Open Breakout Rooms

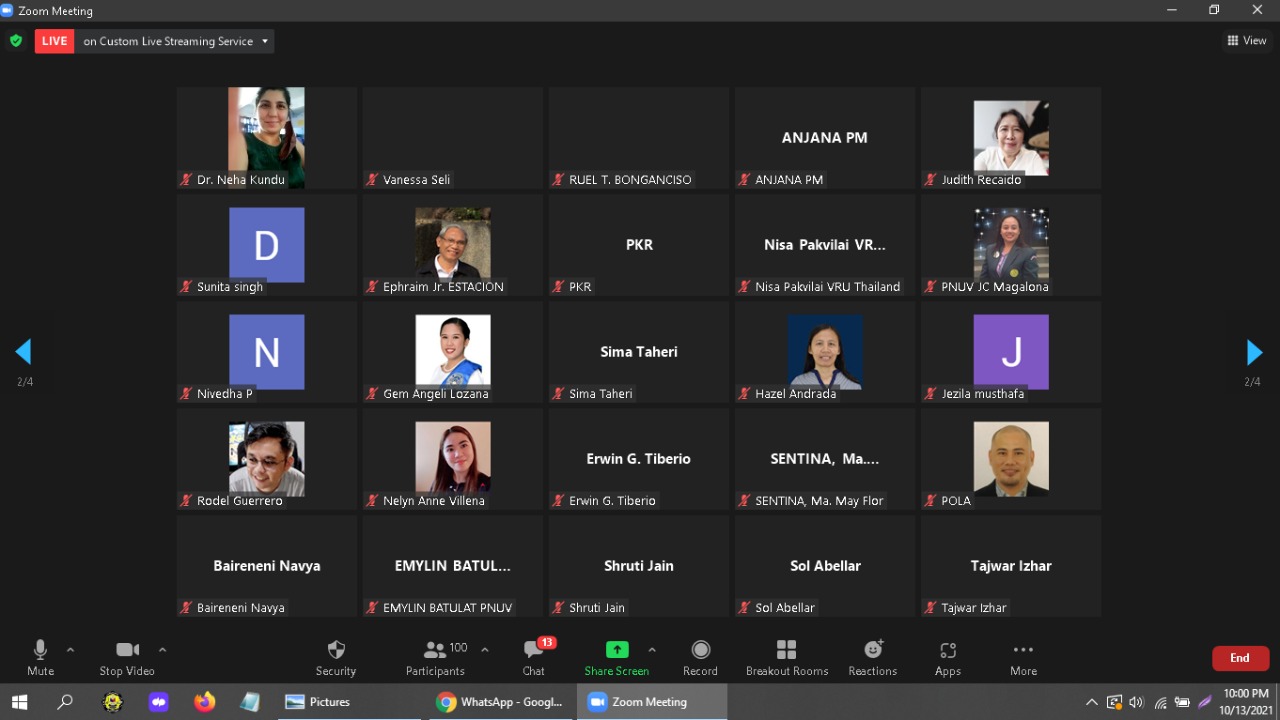tap(787, 658)
